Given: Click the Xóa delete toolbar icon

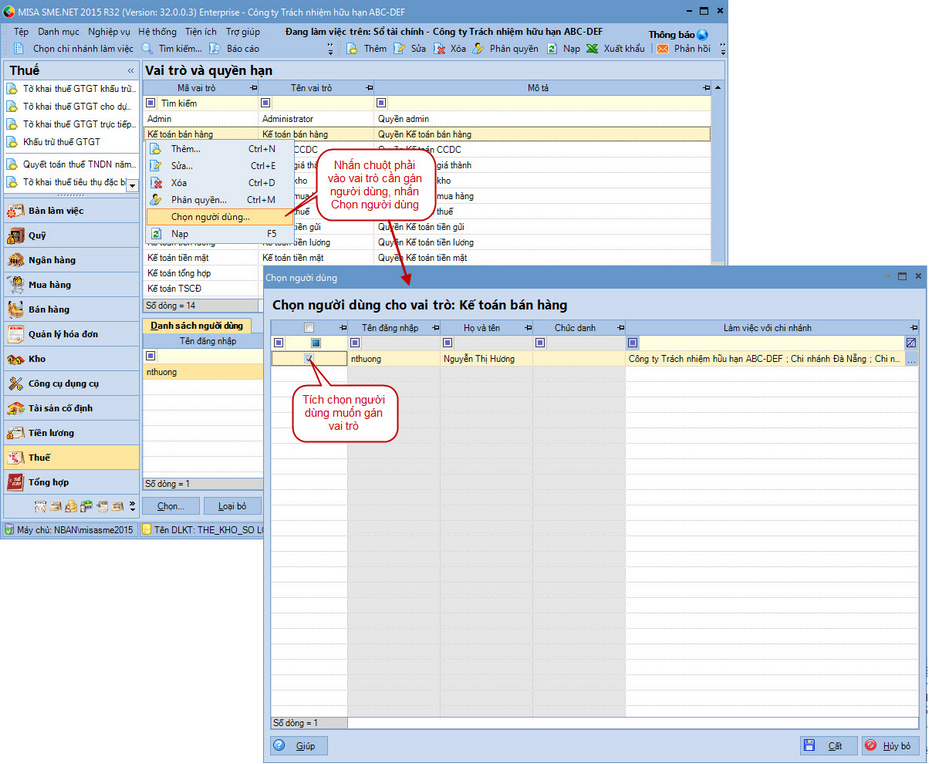Looking at the screenshot, I should point(439,49).
